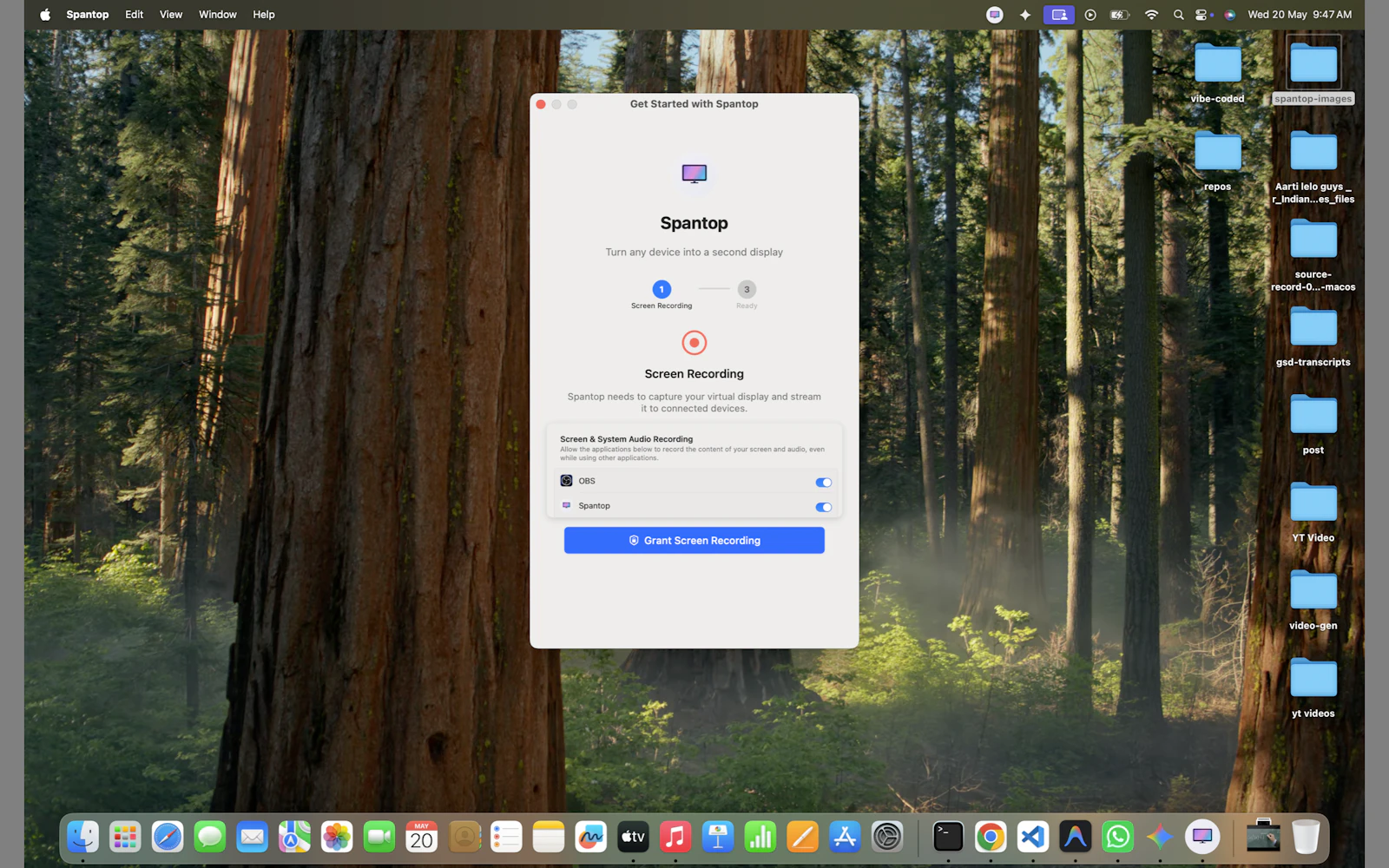The height and width of the screenshot is (868, 1389).
Task: Open Music from the Dock
Action: 675,837
